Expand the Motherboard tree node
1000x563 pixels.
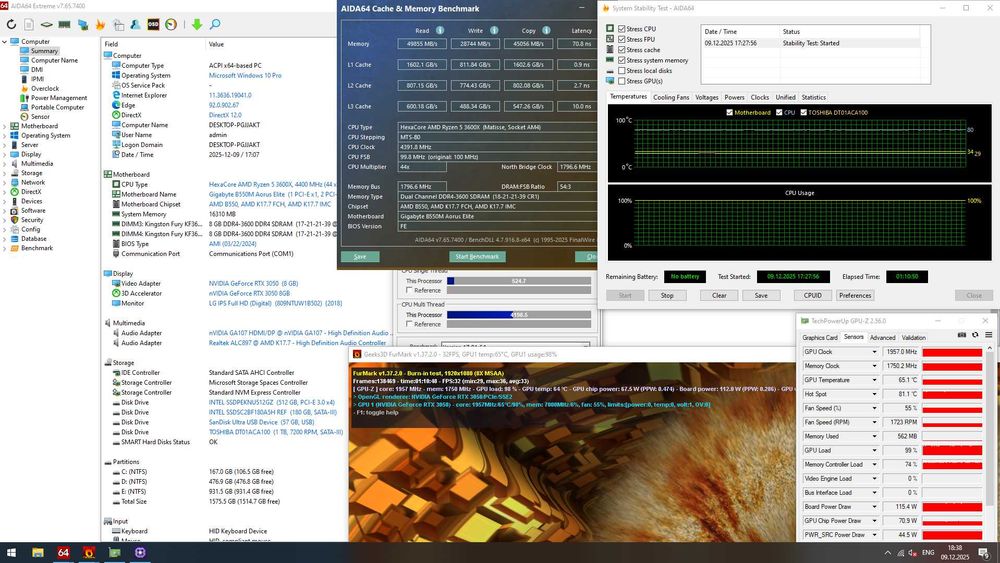(4, 126)
